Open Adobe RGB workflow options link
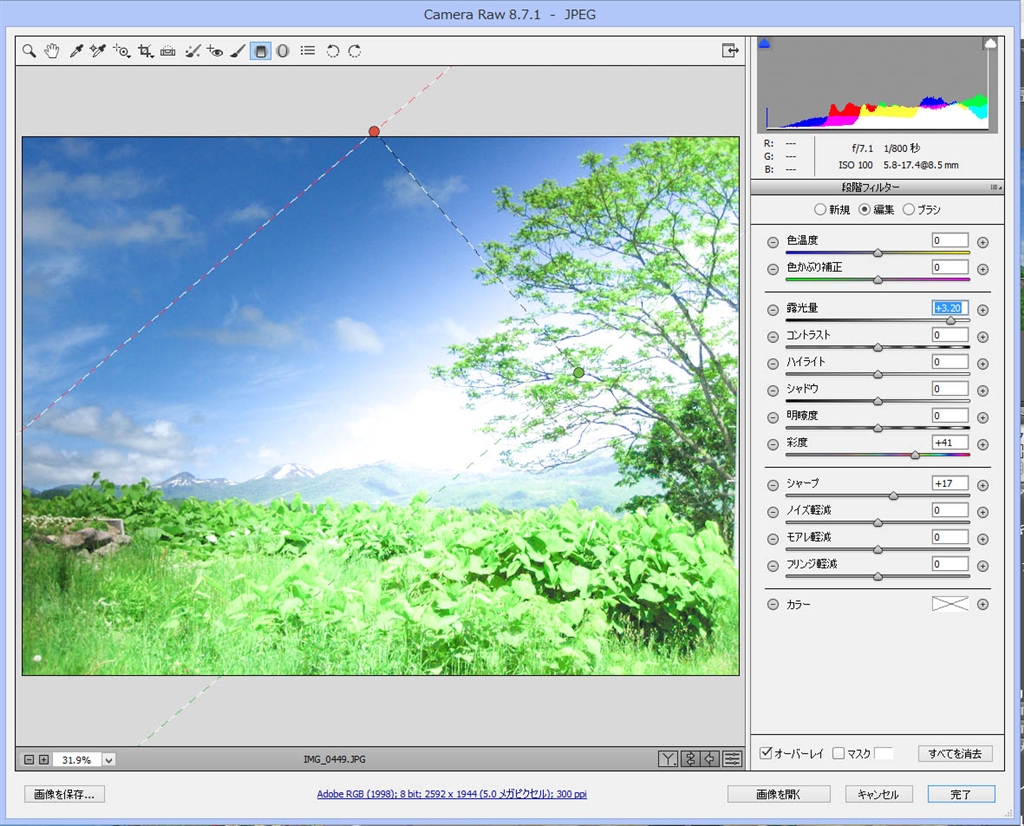Screen dimensions: 1024x826 tap(451, 794)
